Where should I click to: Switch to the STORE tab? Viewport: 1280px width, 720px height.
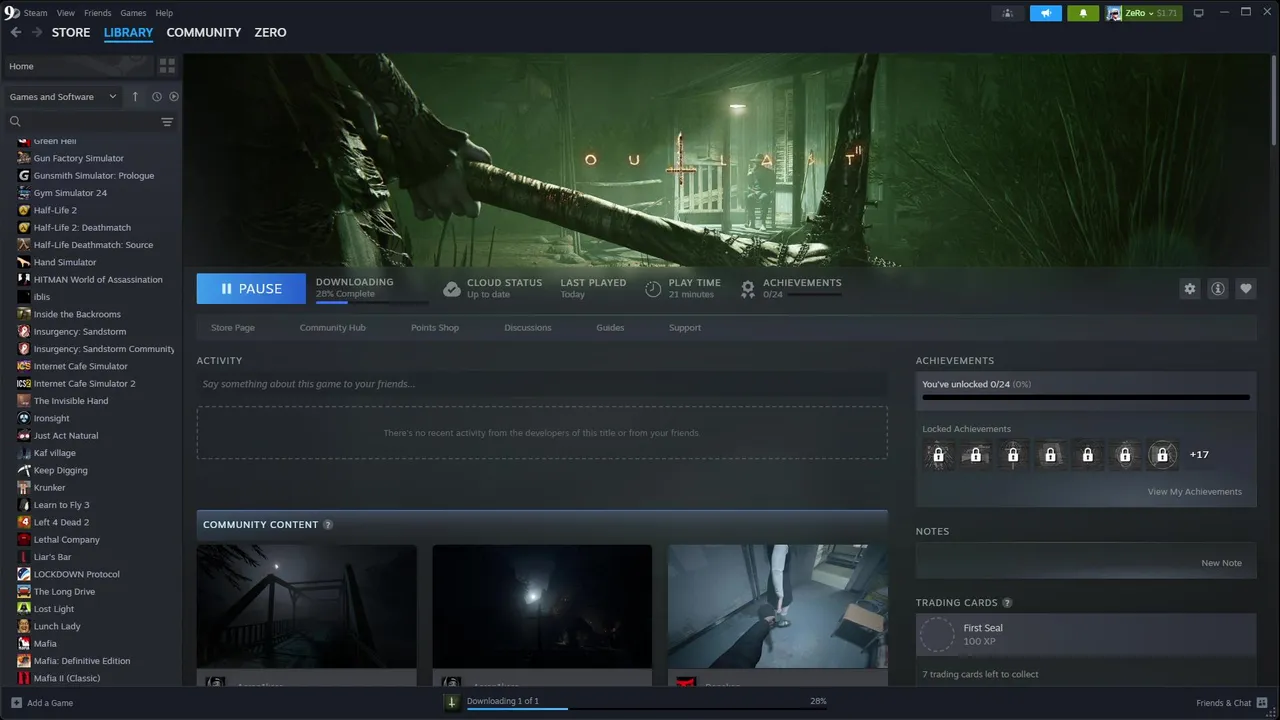click(71, 32)
